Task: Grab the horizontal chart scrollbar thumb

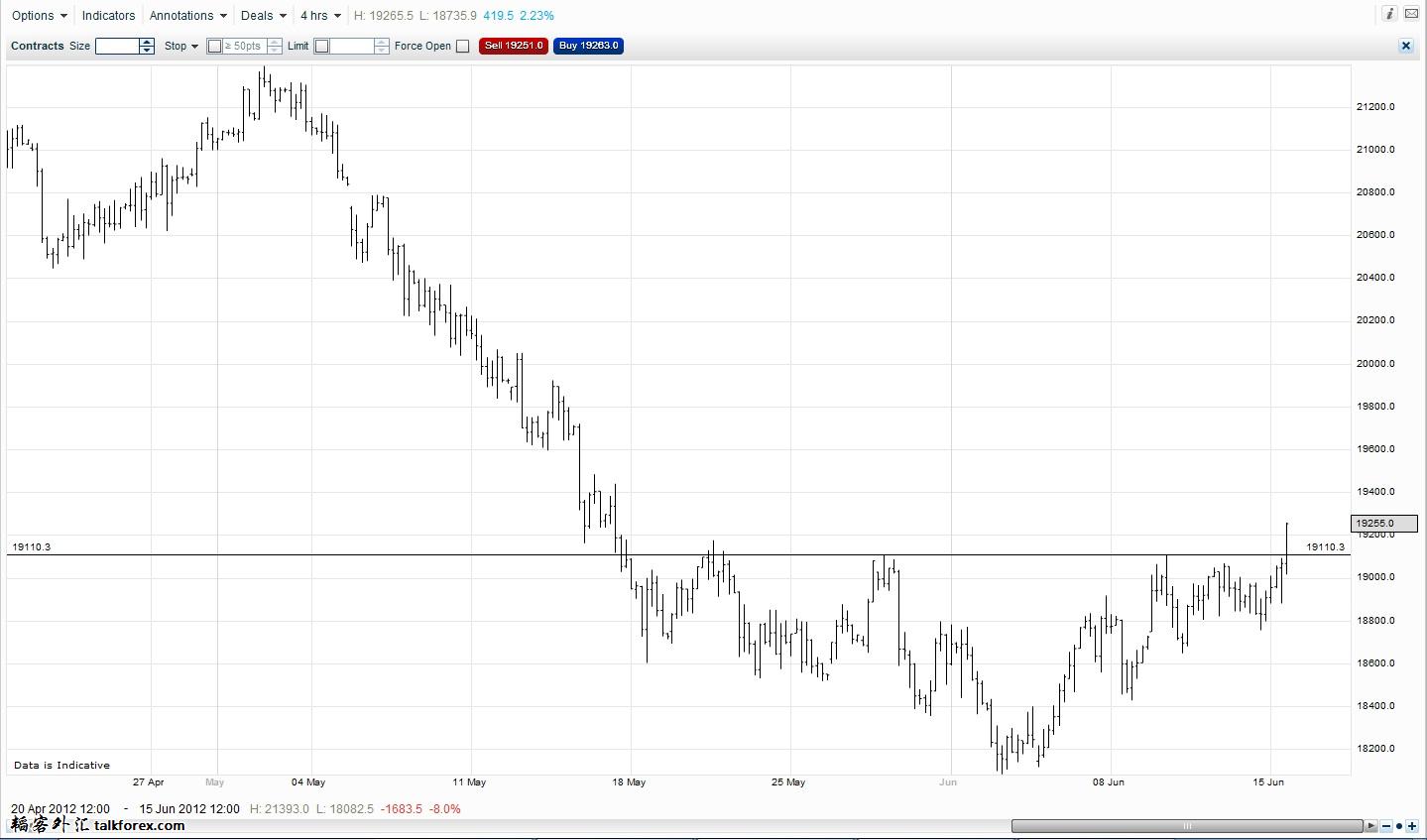Action: (1188, 826)
